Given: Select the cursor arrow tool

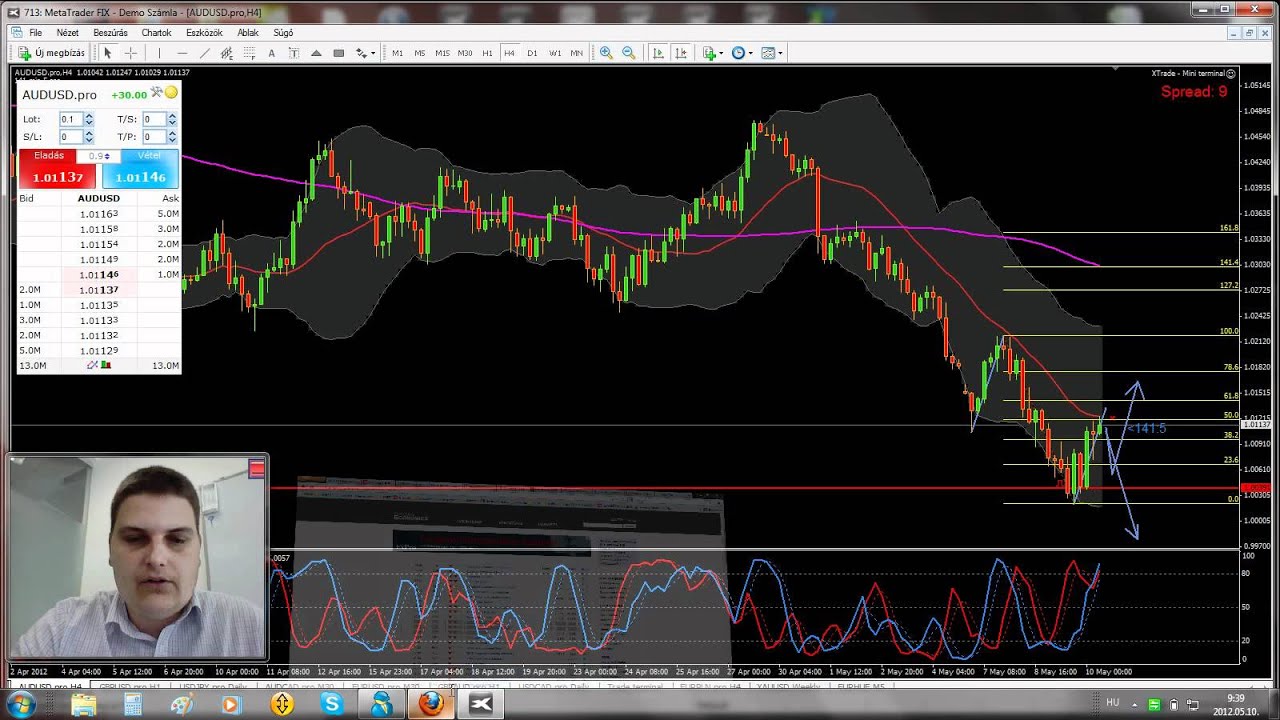Looking at the screenshot, I should (x=108, y=53).
